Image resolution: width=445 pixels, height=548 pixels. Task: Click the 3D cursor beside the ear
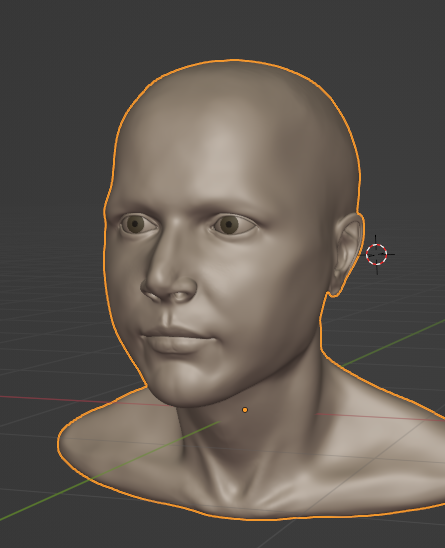[376, 254]
